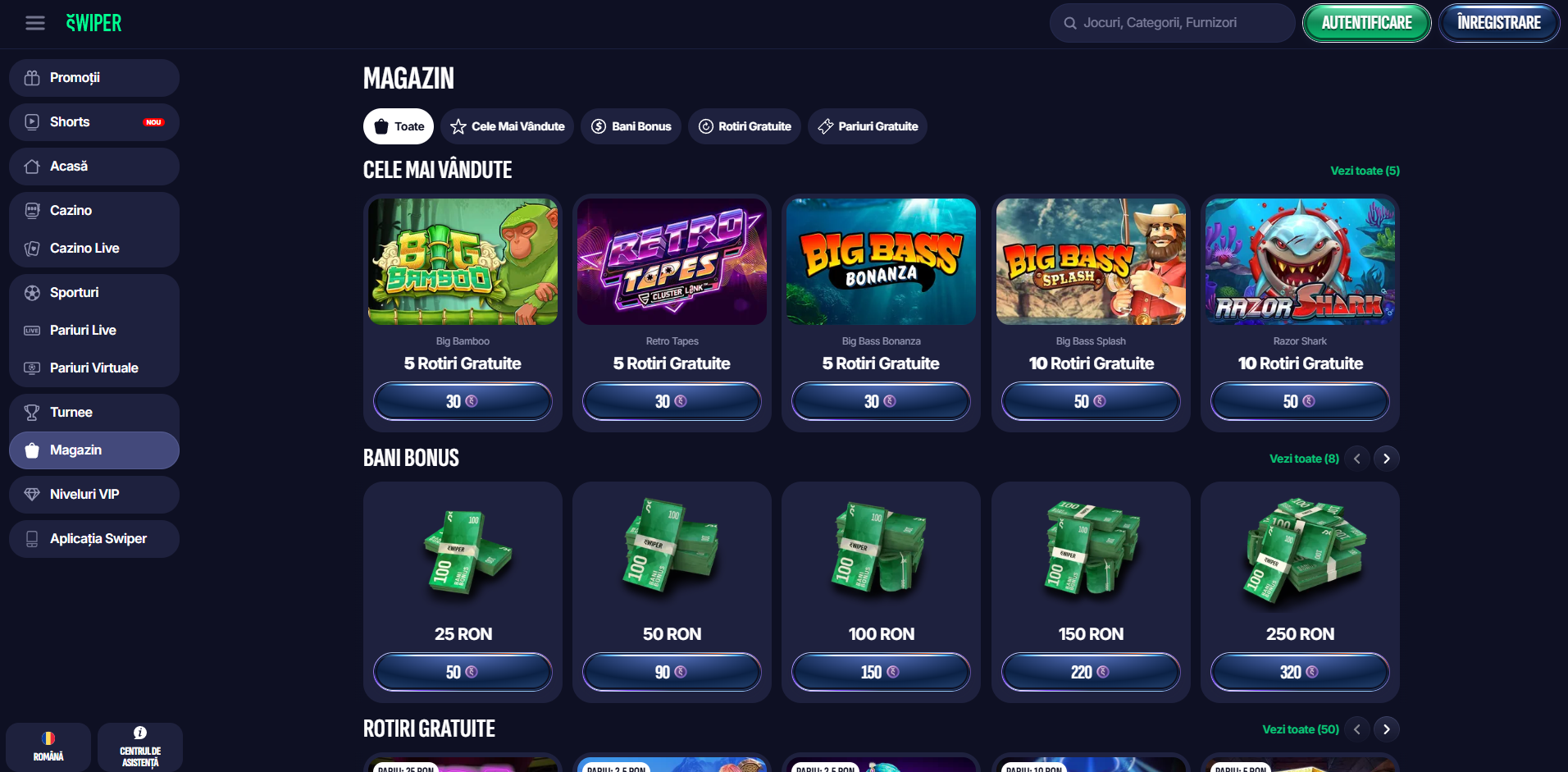
Task: Show previous Bani Bonus items arrow
Action: 1357,459
